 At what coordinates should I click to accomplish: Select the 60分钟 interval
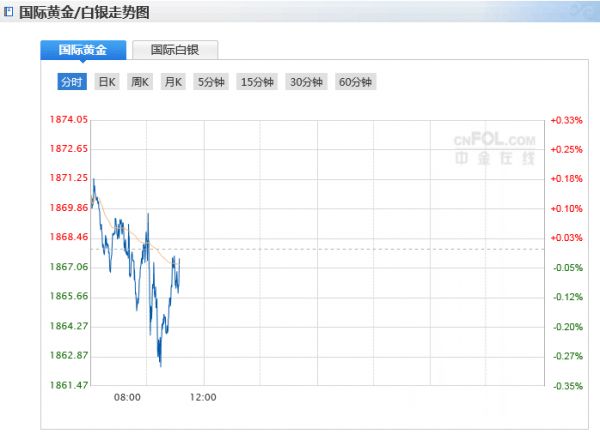(355, 81)
